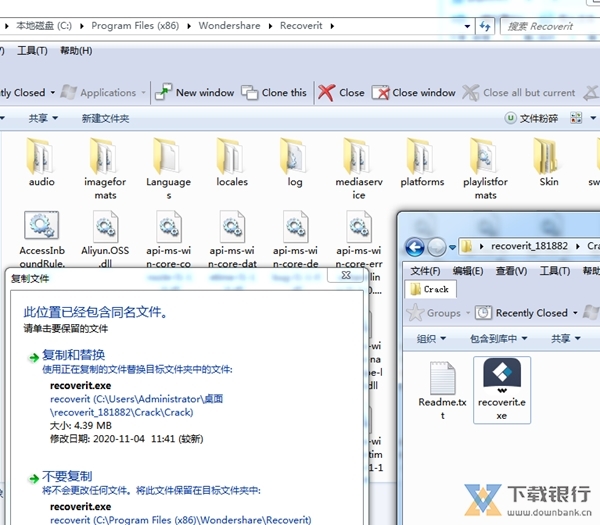
Task: Select the api-ms-win-core-dat dll file
Action: click(232, 239)
